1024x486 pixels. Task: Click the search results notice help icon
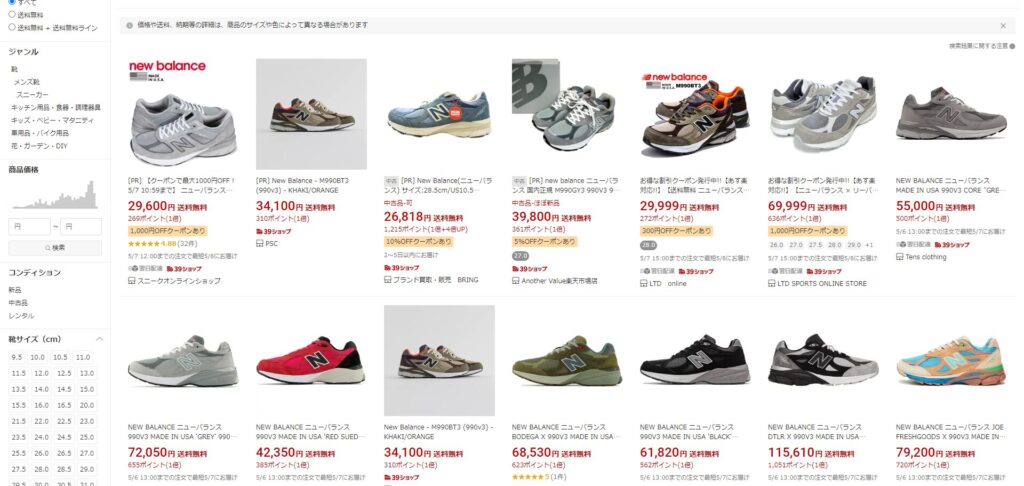tap(1013, 46)
